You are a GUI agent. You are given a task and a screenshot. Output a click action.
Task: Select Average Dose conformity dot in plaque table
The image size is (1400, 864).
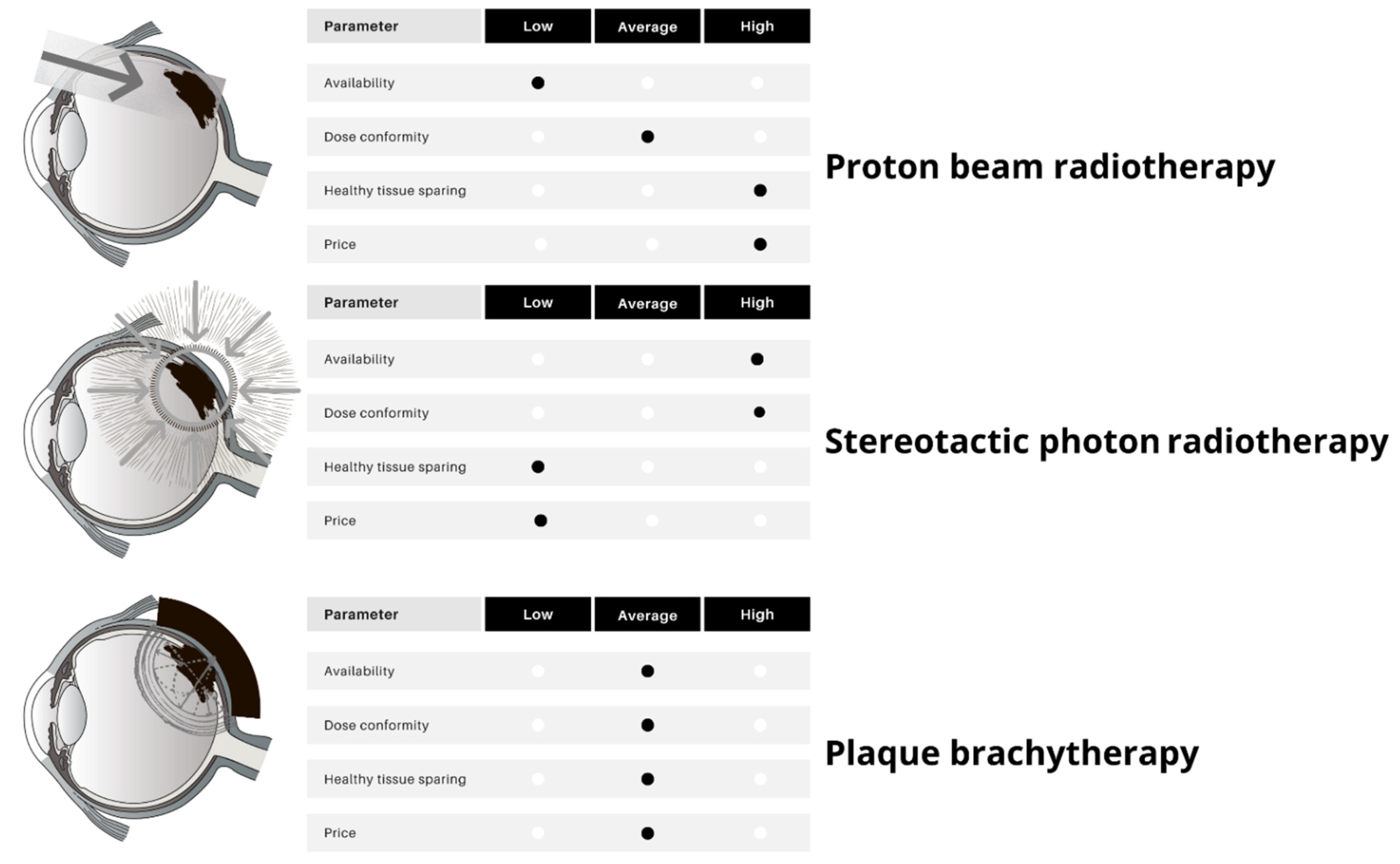pyautogui.click(x=647, y=725)
